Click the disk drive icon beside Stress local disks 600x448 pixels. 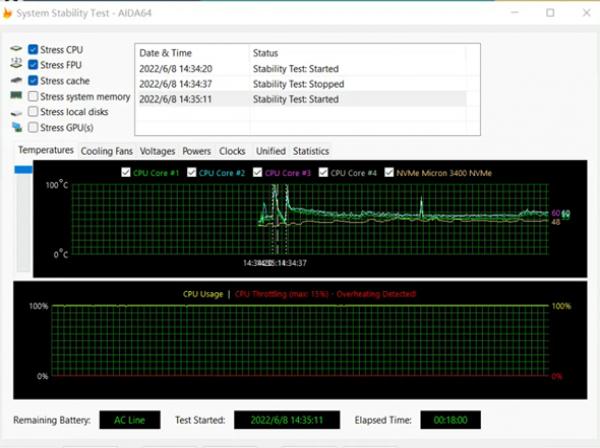[16, 113]
